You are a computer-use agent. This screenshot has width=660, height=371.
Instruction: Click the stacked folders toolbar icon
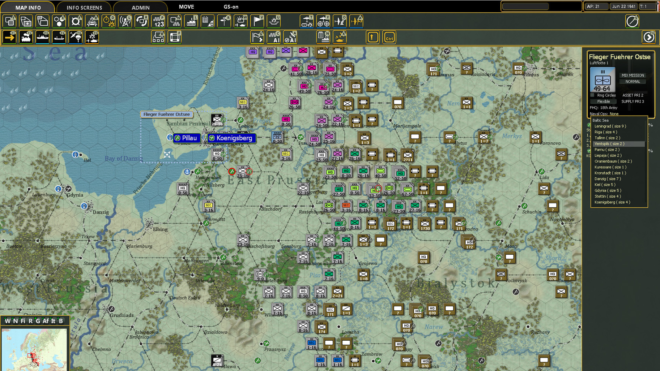(x=43, y=21)
